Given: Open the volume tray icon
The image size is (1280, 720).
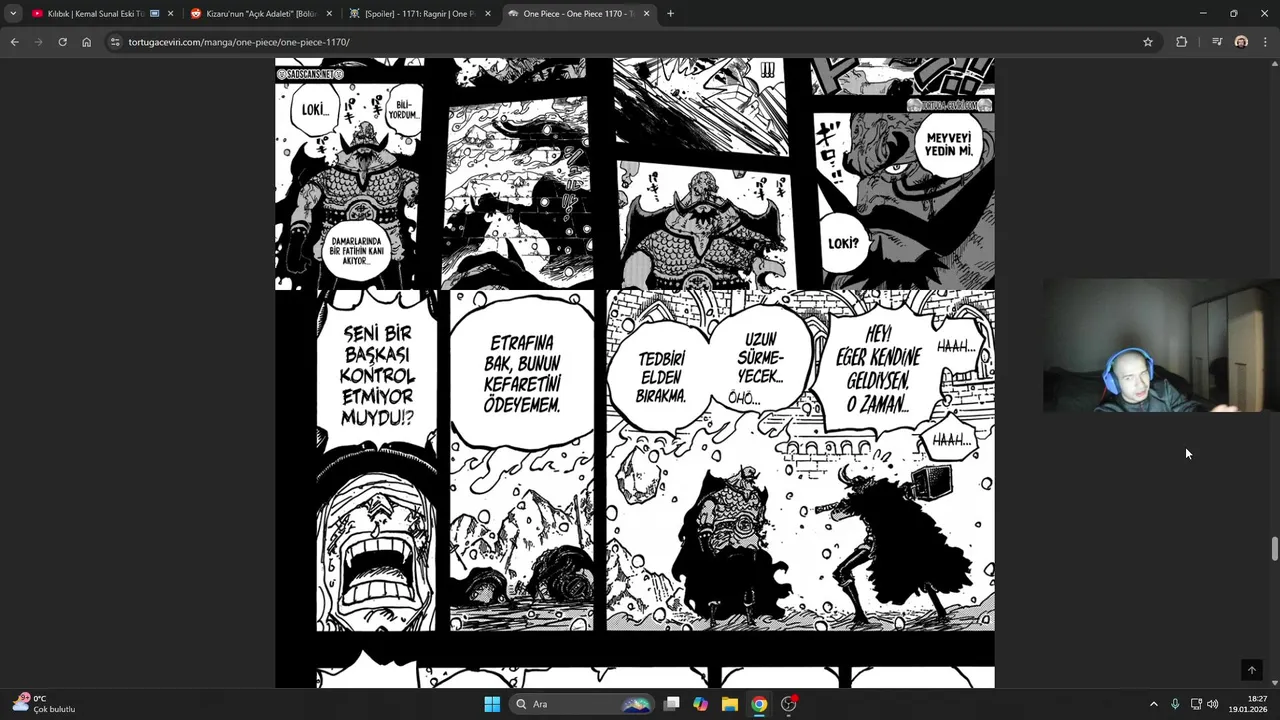Looking at the screenshot, I should [1213, 704].
